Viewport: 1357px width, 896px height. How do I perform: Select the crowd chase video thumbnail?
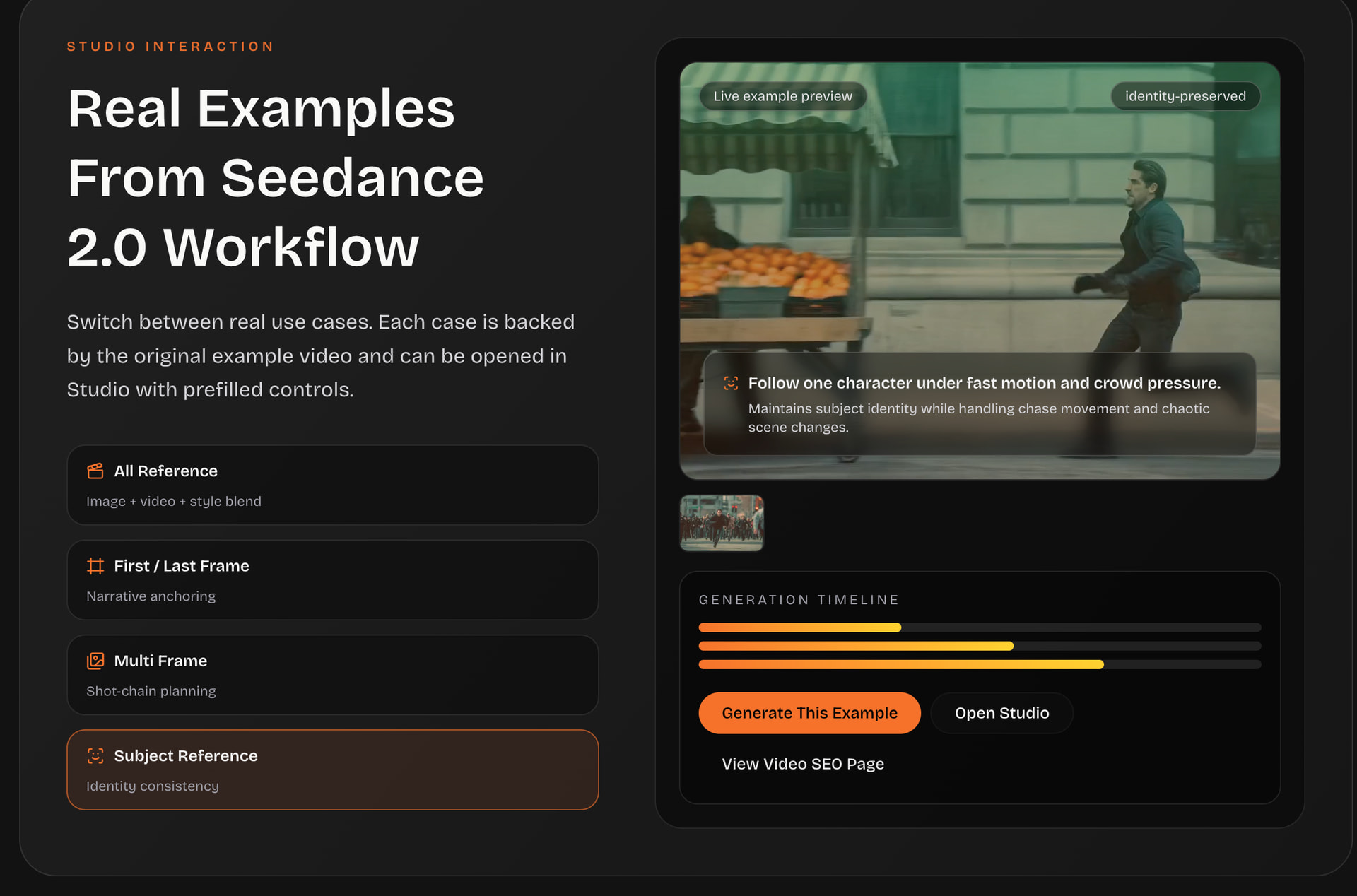pos(722,523)
